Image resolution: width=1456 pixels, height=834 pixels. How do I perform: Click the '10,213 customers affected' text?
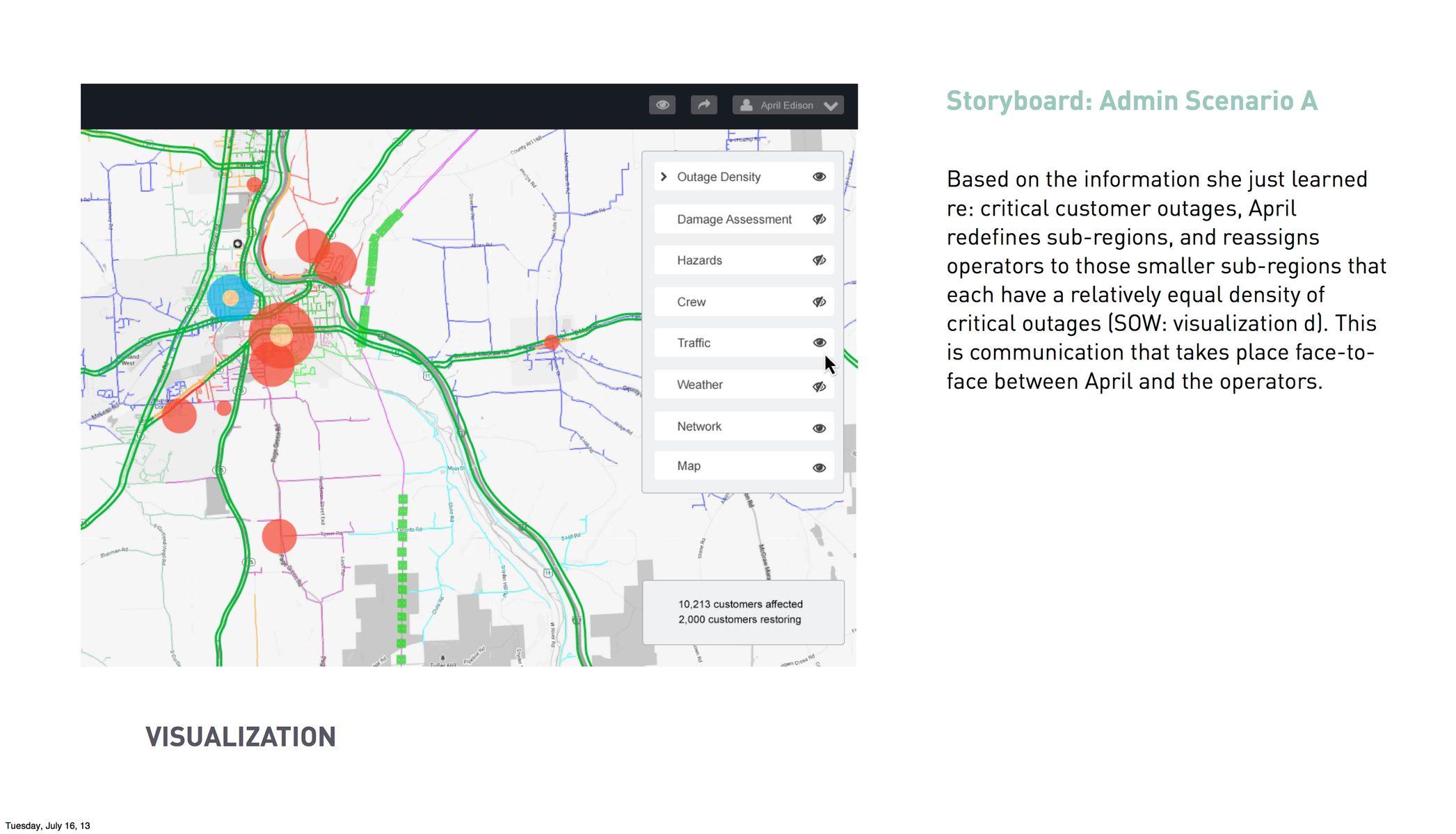pos(740,604)
